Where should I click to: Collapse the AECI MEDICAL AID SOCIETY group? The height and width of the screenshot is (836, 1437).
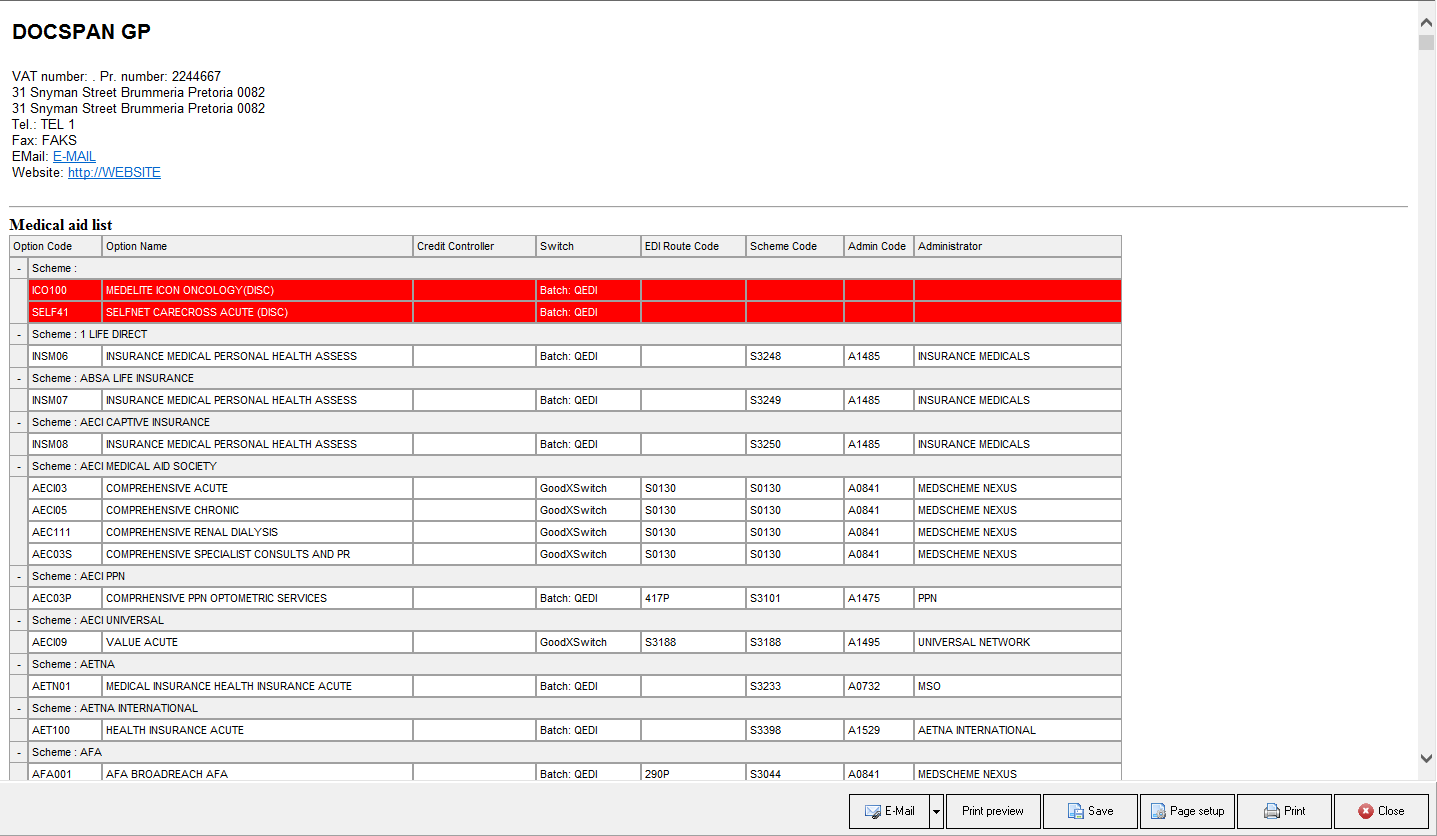19,466
